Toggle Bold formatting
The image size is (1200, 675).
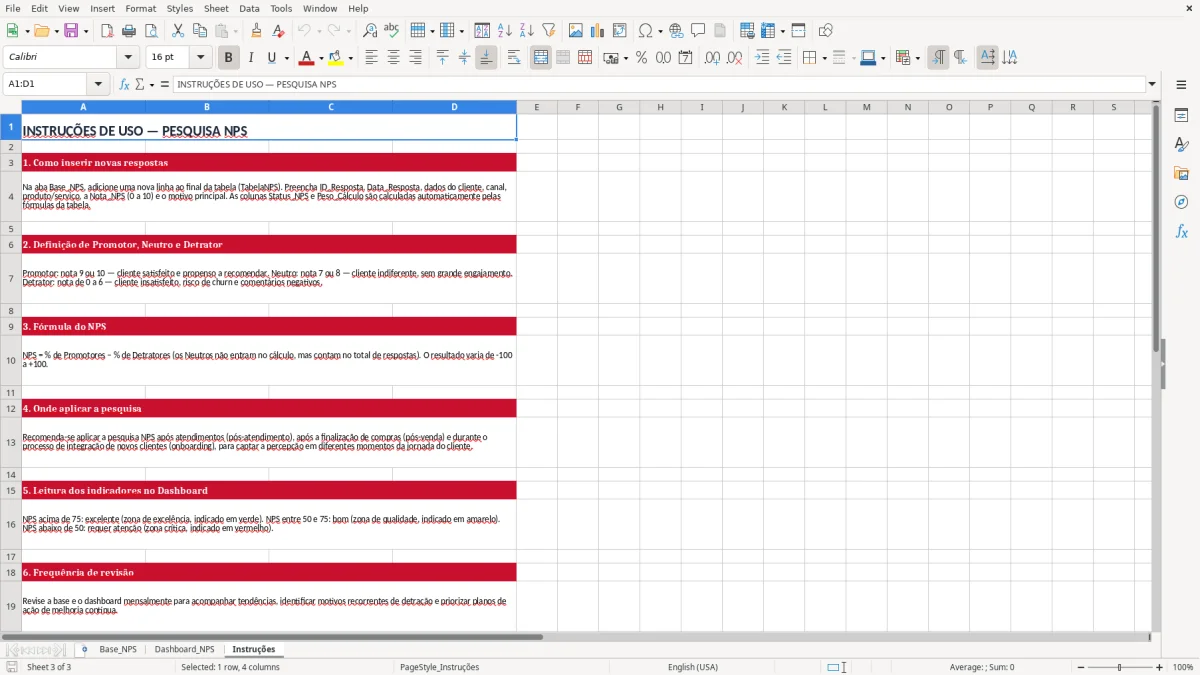point(228,58)
